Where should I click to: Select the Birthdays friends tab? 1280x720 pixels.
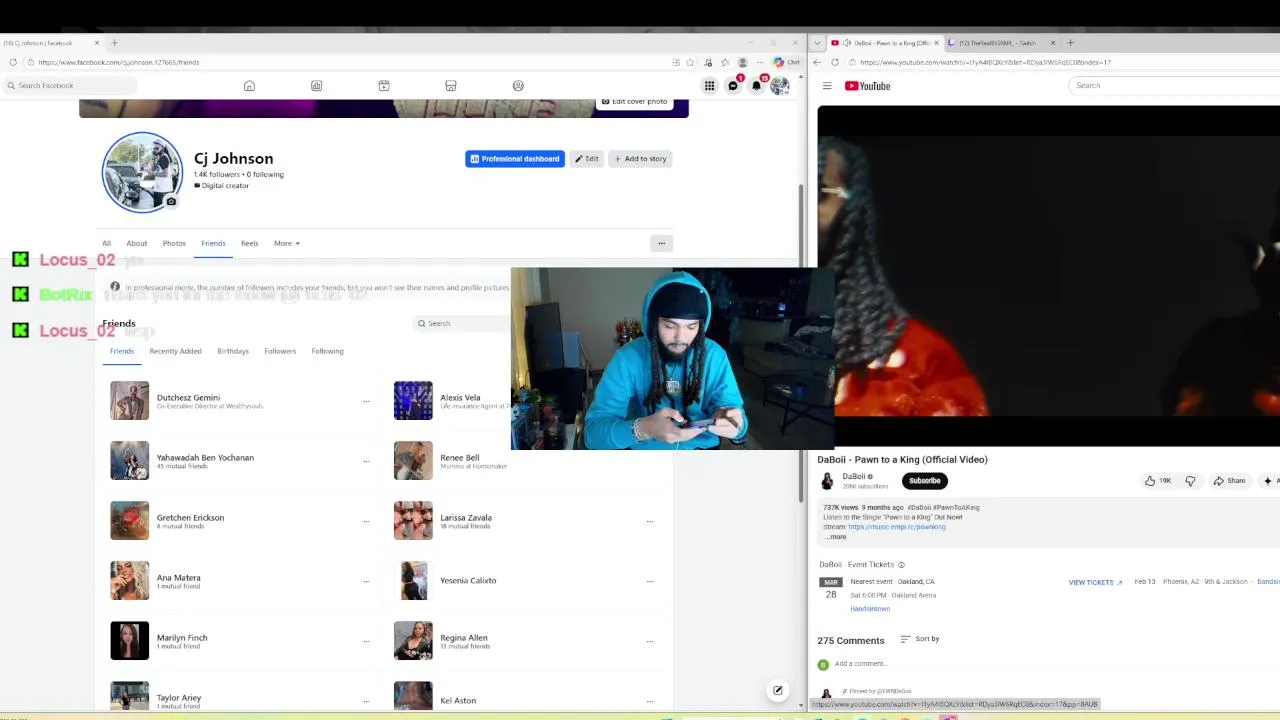point(233,351)
